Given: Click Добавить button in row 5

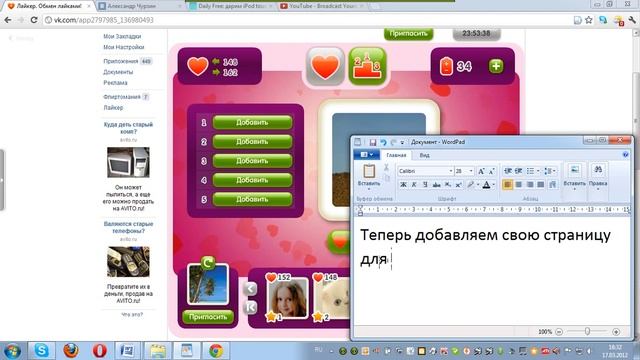Looking at the screenshot, I should 252,199.
